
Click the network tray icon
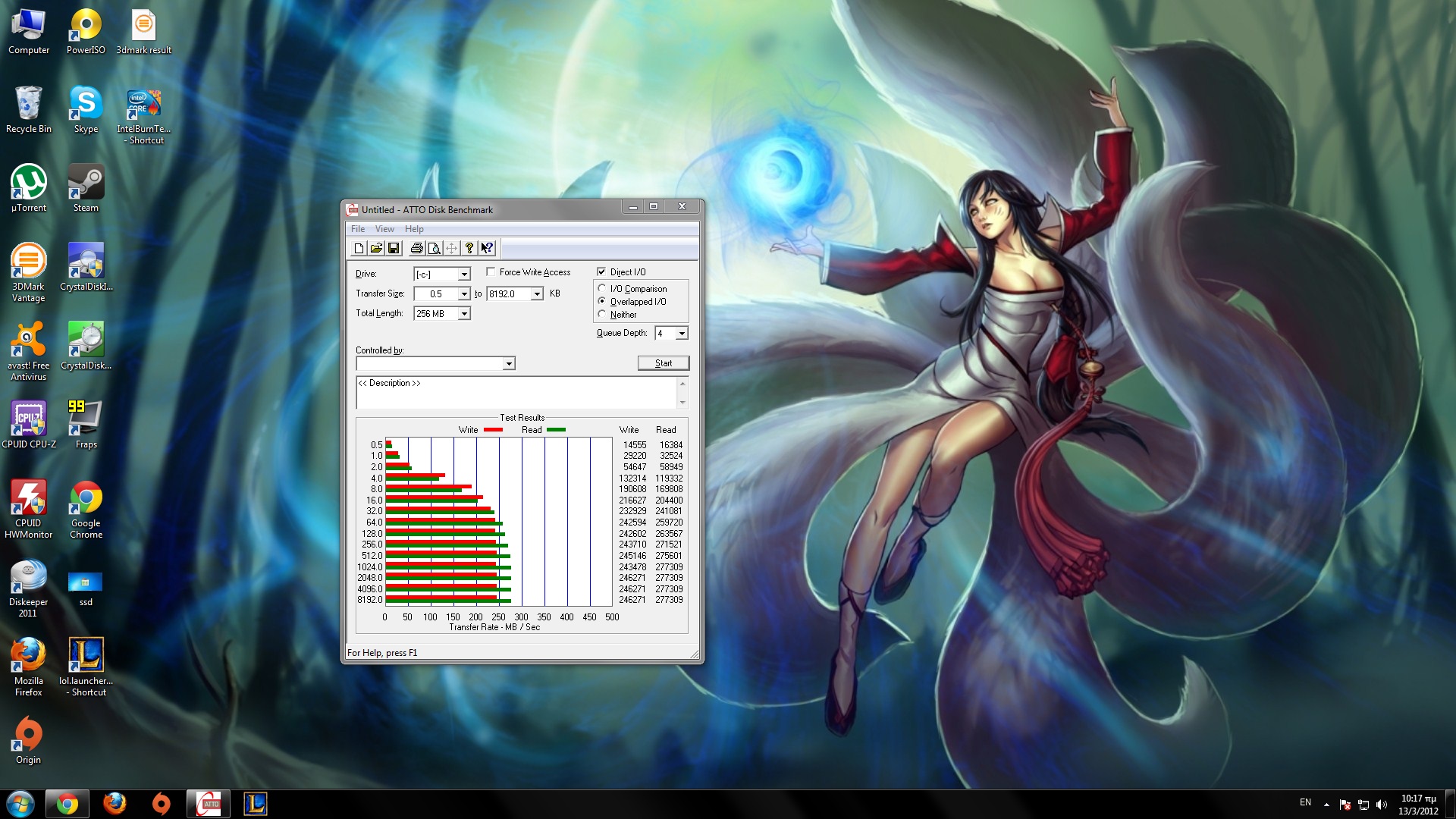pos(1363,805)
